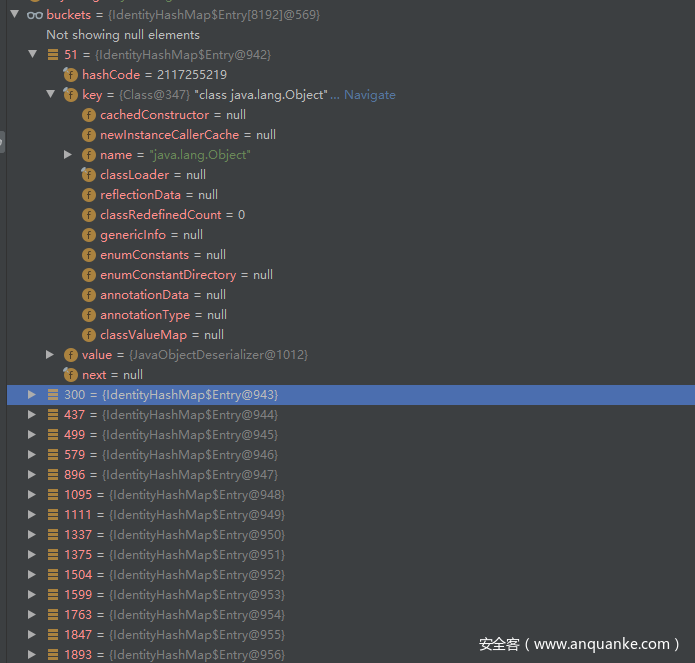695x663 pixels.
Task: Expand bucket entry 437
Action: coord(32,415)
